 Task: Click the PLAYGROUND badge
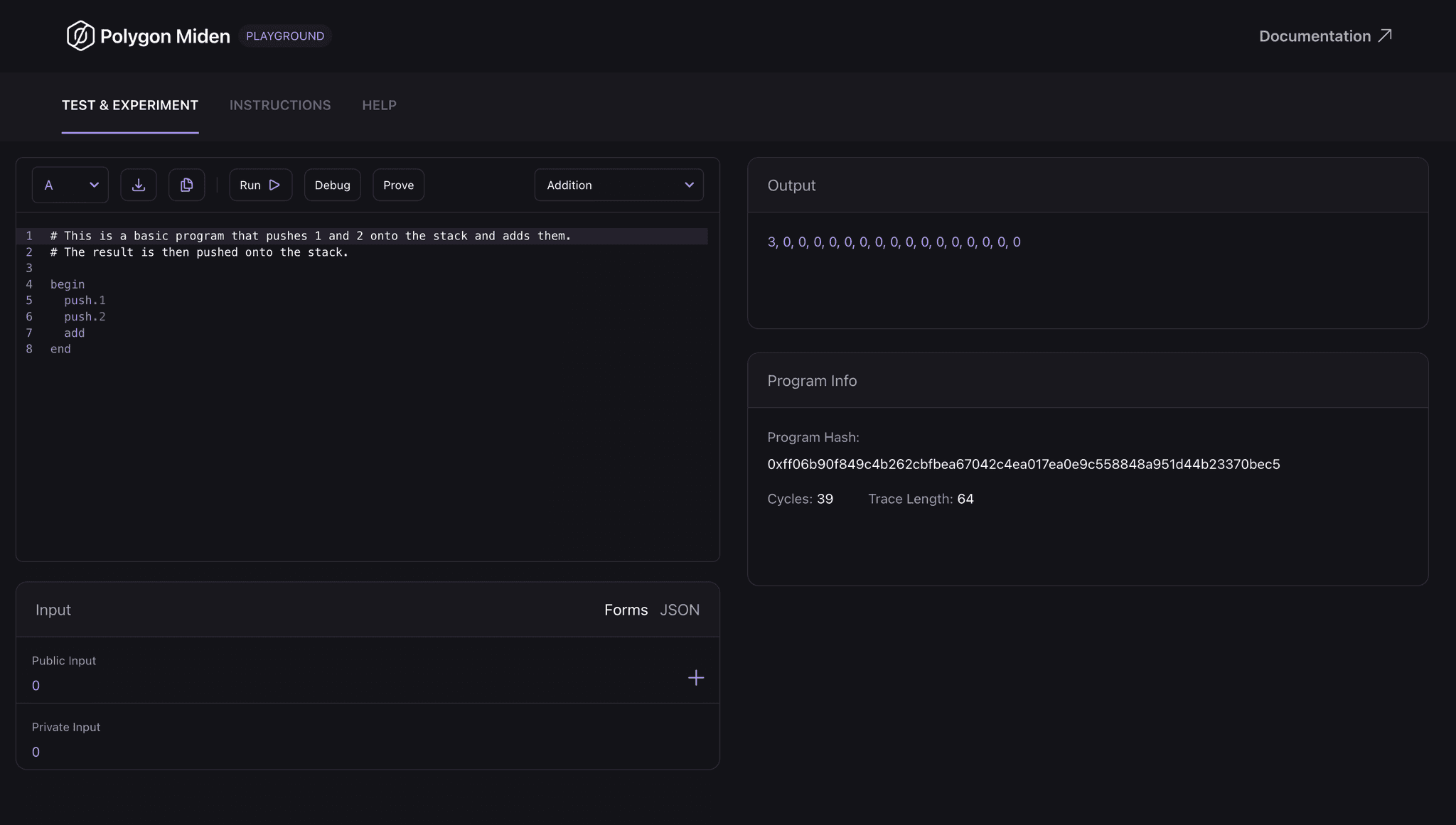click(x=285, y=36)
